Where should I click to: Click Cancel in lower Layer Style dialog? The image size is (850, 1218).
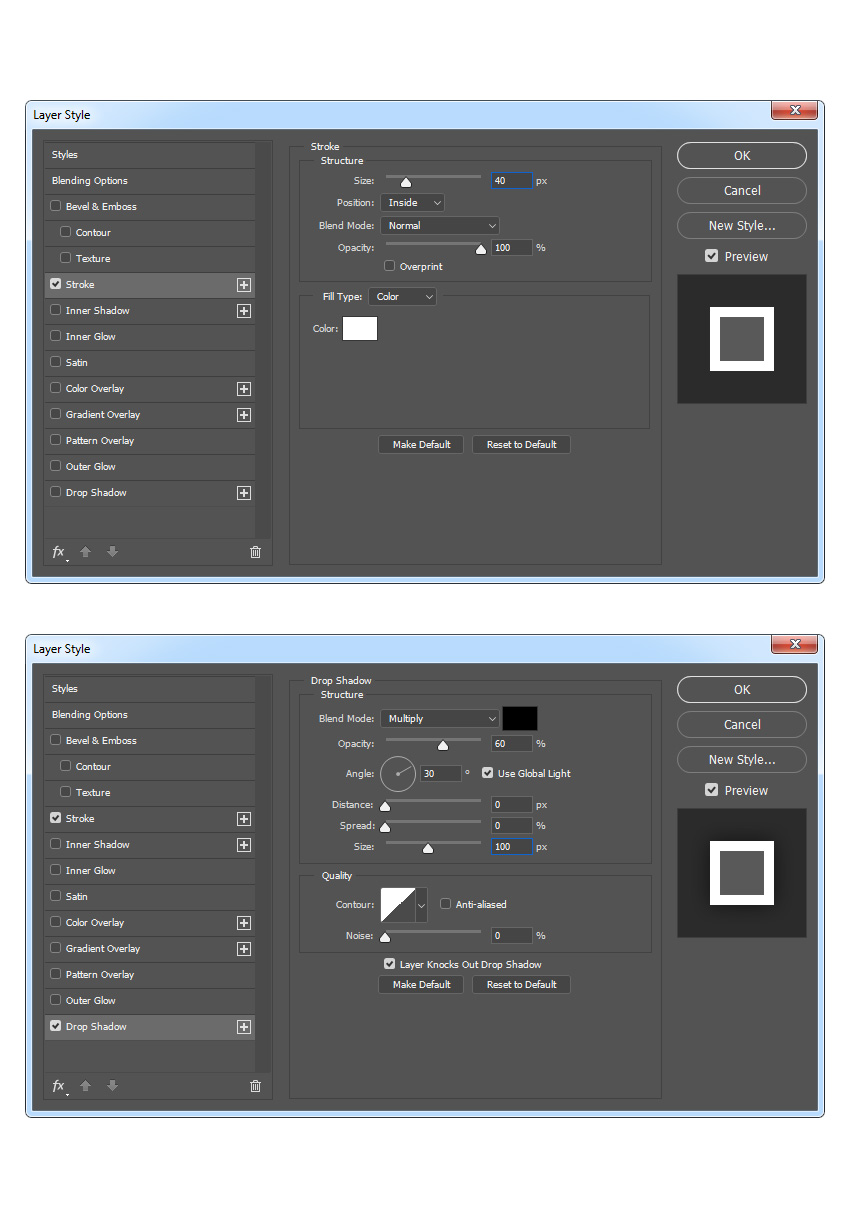[742, 724]
